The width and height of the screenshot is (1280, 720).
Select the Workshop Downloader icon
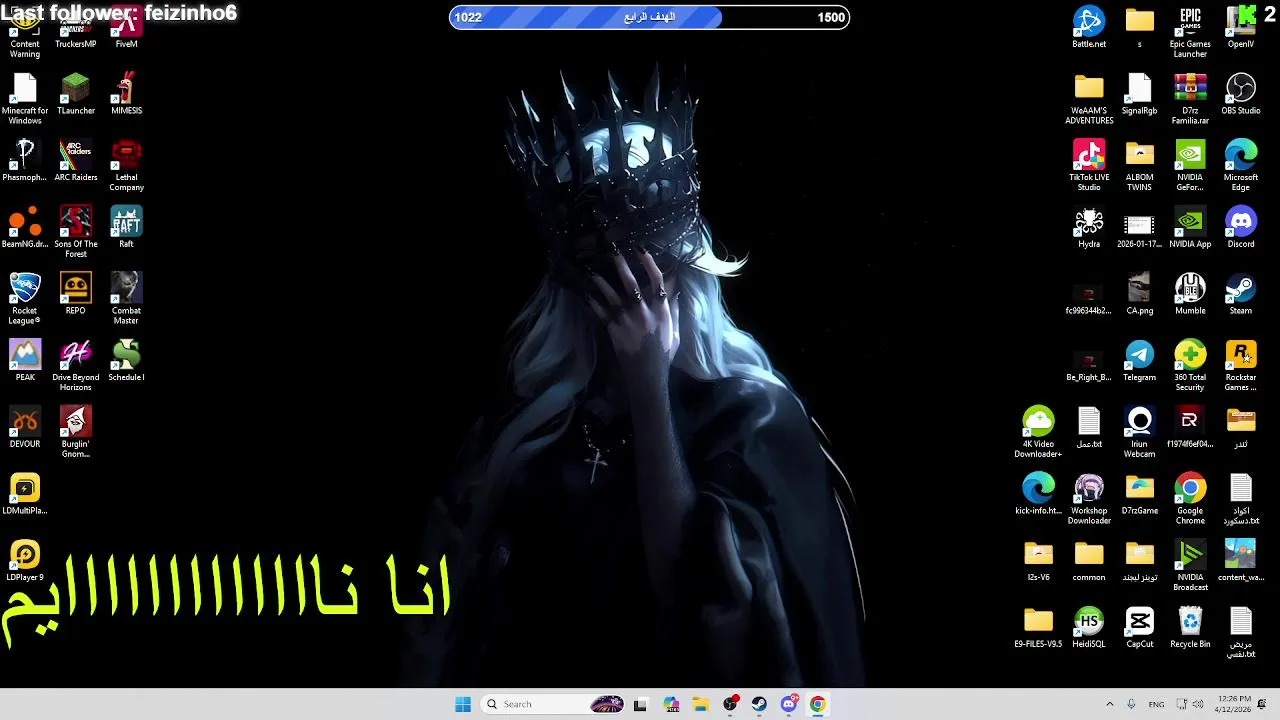coord(1088,499)
